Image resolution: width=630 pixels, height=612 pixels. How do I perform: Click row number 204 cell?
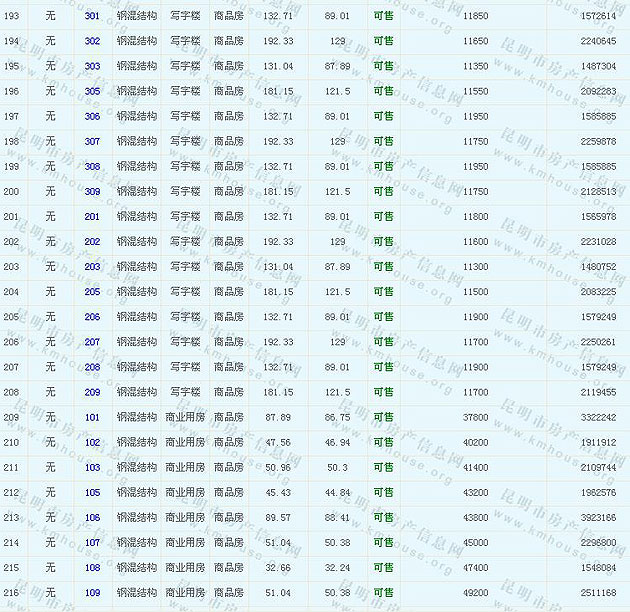[x=12, y=292]
